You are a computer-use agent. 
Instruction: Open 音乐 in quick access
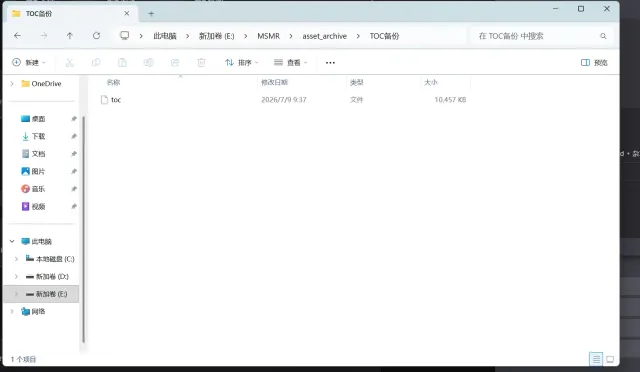(38, 189)
